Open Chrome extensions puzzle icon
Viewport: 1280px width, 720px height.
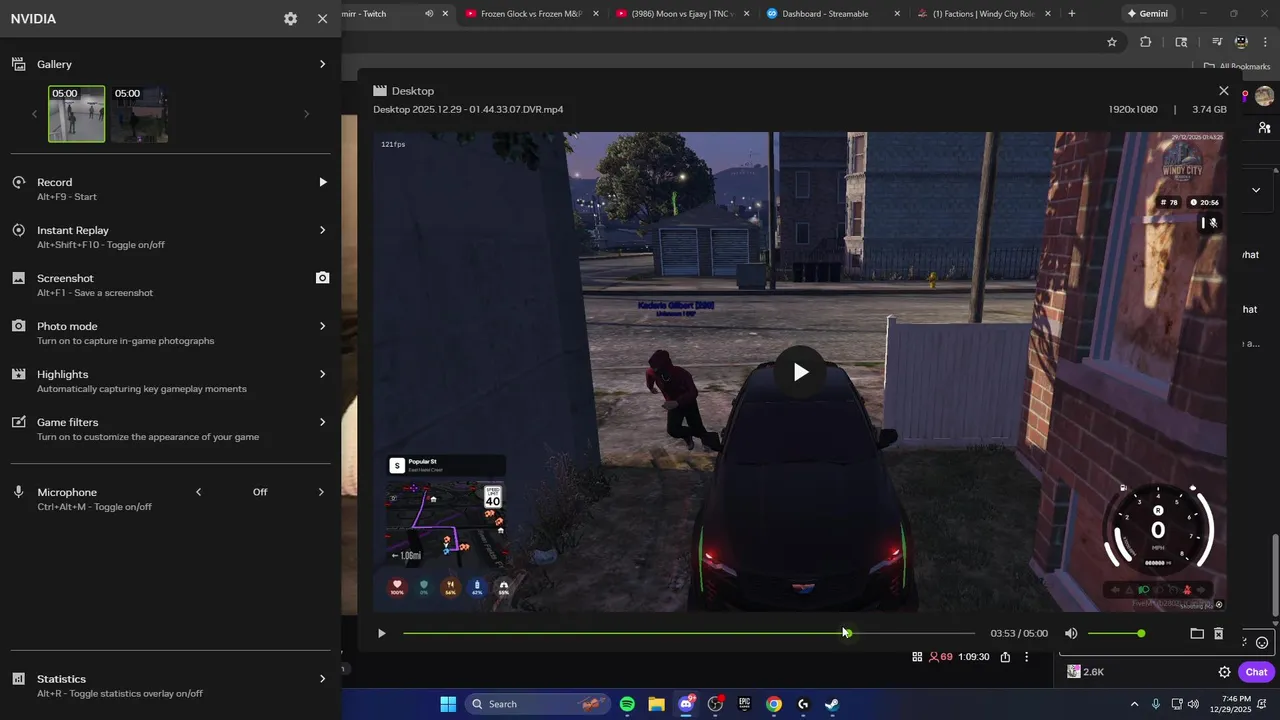tap(1146, 42)
